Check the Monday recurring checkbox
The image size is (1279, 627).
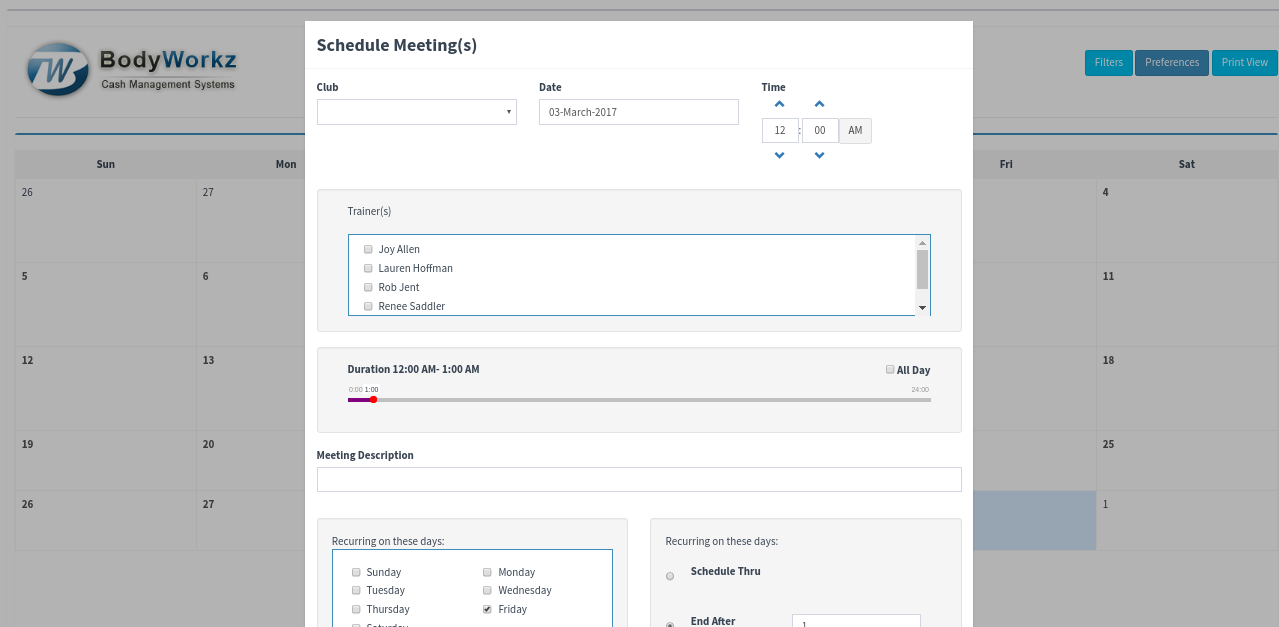[487, 572]
